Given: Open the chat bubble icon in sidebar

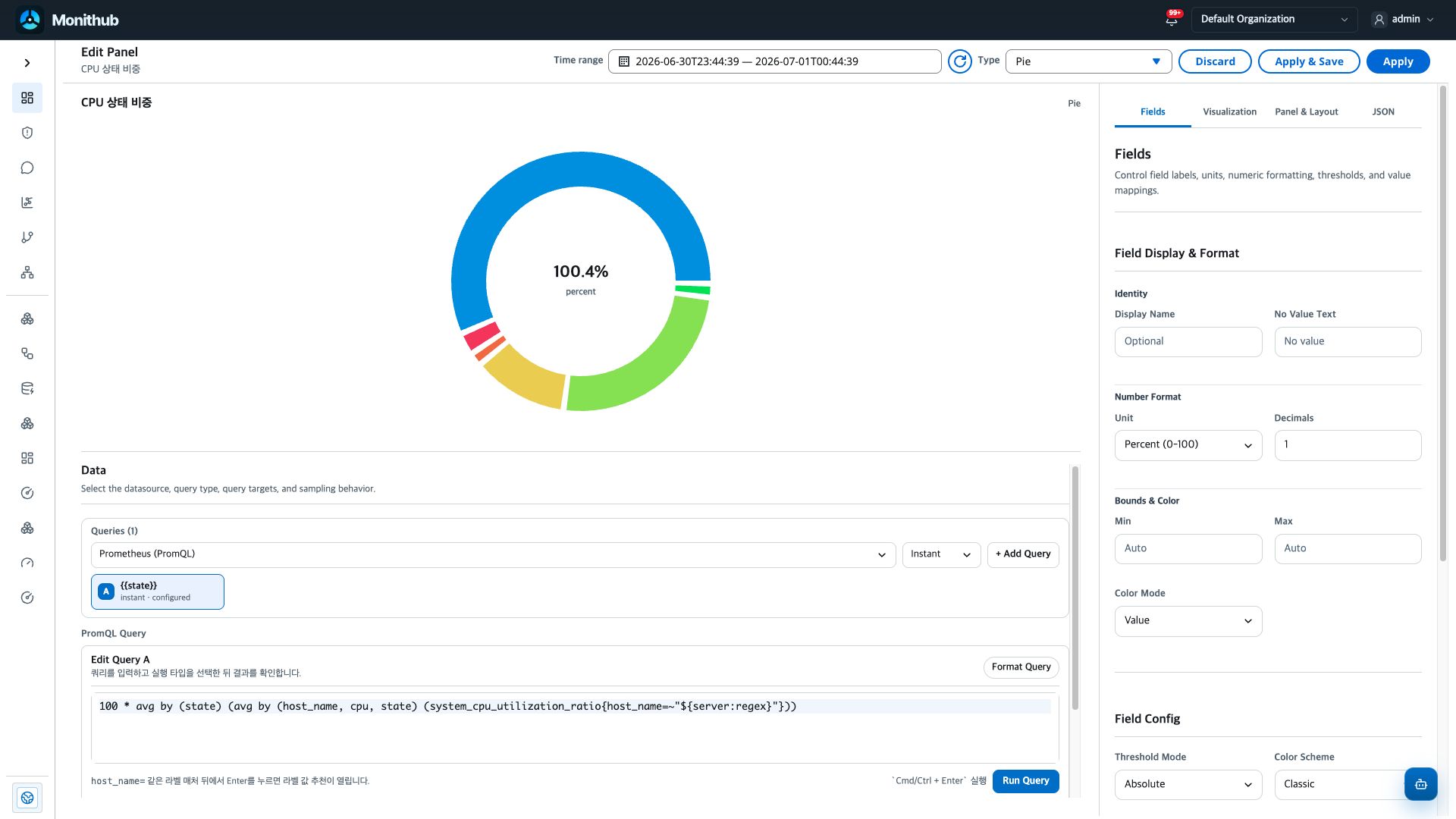Looking at the screenshot, I should [27, 168].
